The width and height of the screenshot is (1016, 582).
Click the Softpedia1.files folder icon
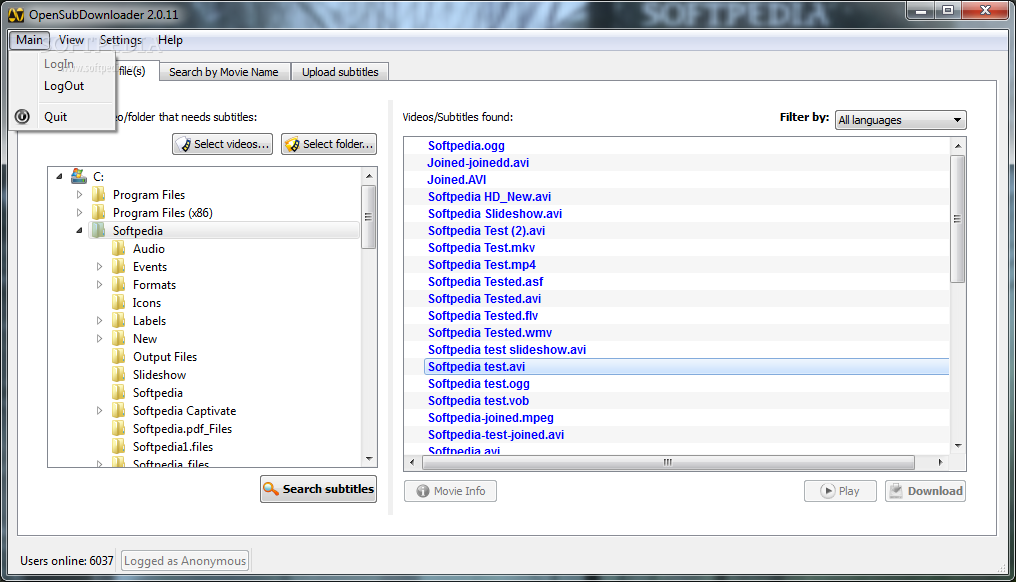119,447
